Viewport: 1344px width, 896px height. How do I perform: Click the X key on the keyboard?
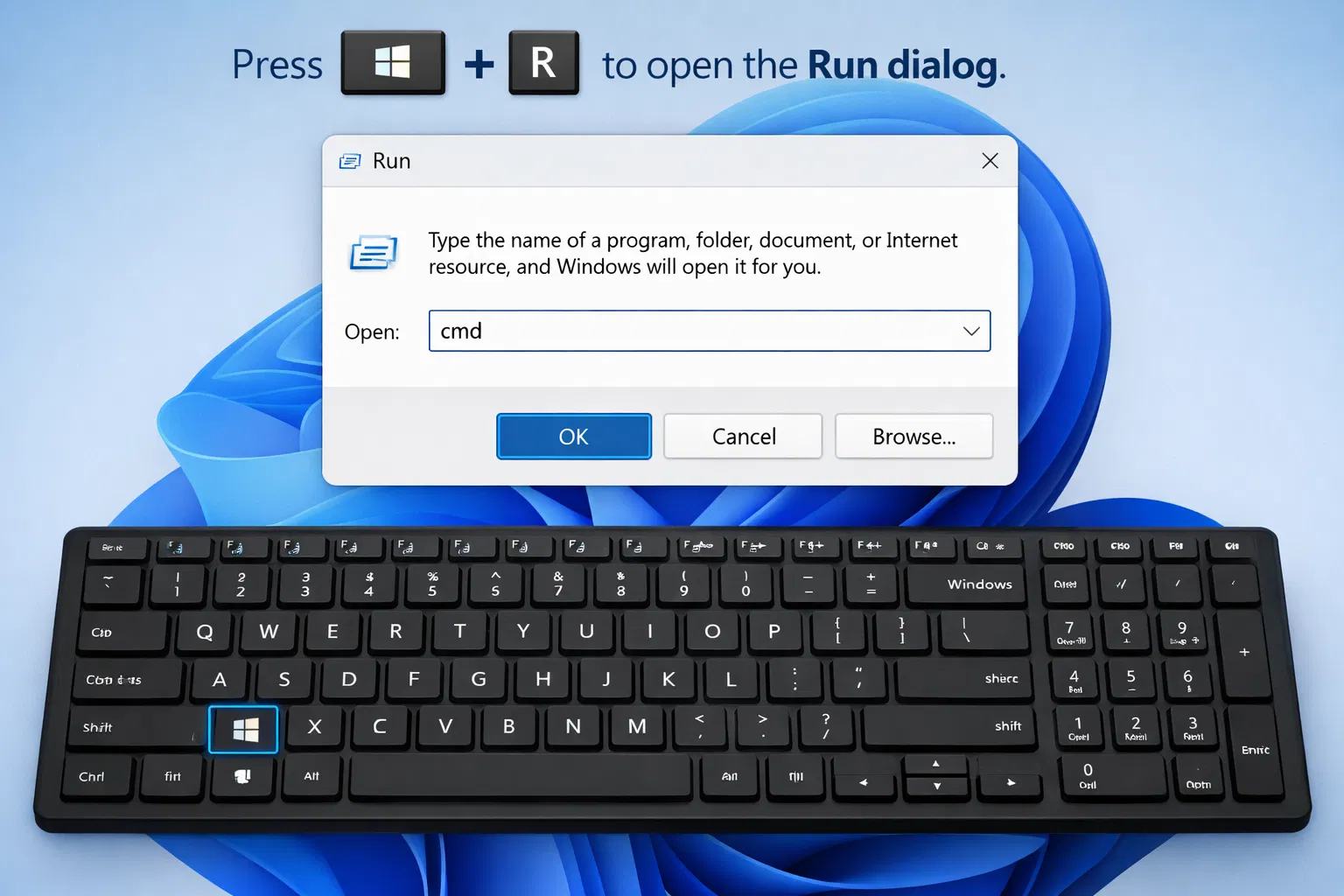coord(315,727)
